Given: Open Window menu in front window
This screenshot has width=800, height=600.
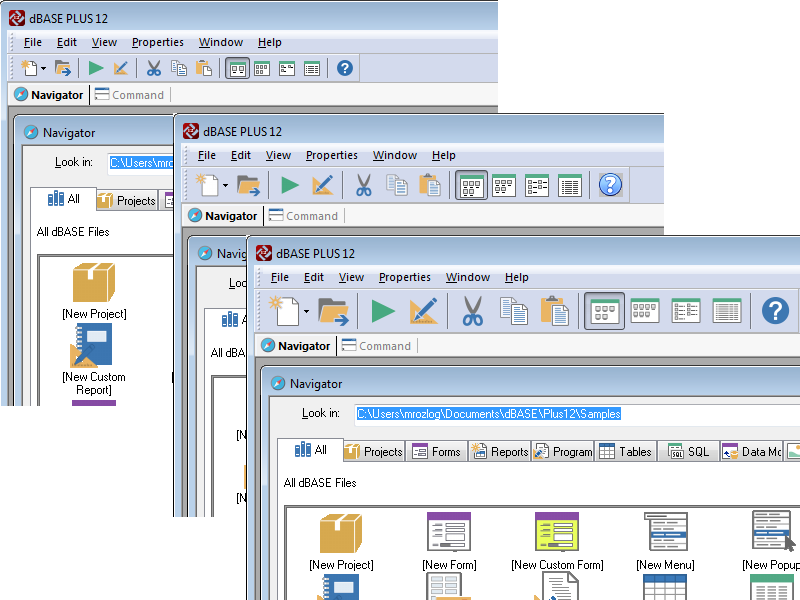Looking at the screenshot, I should click(x=468, y=277).
